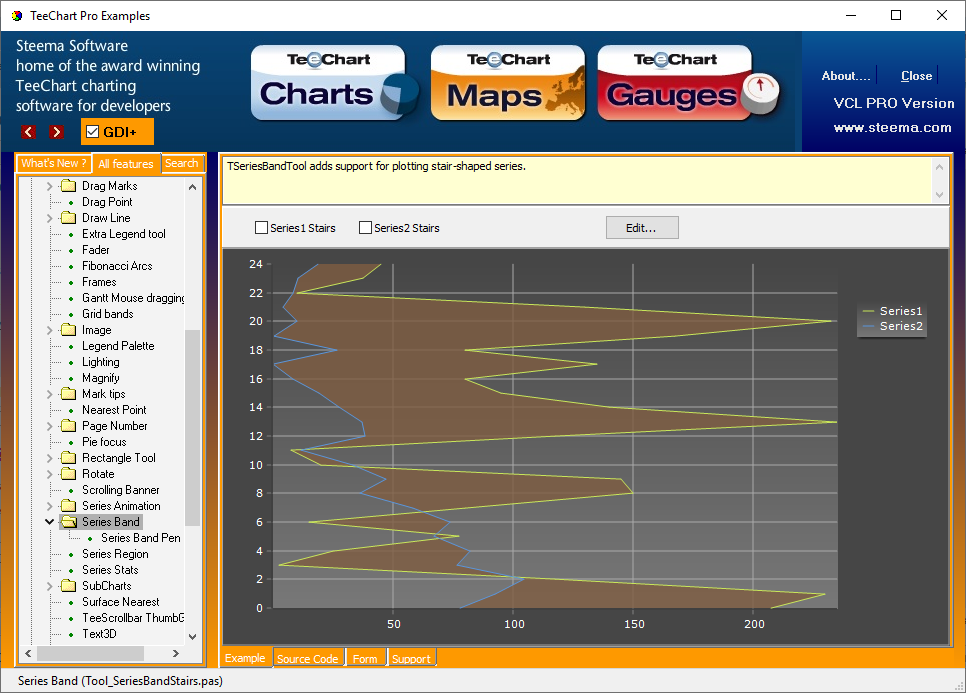Image resolution: width=966 pixels, height=693 pixels.
Task: Select Nearest Point tree item
Action: (114, 410)
